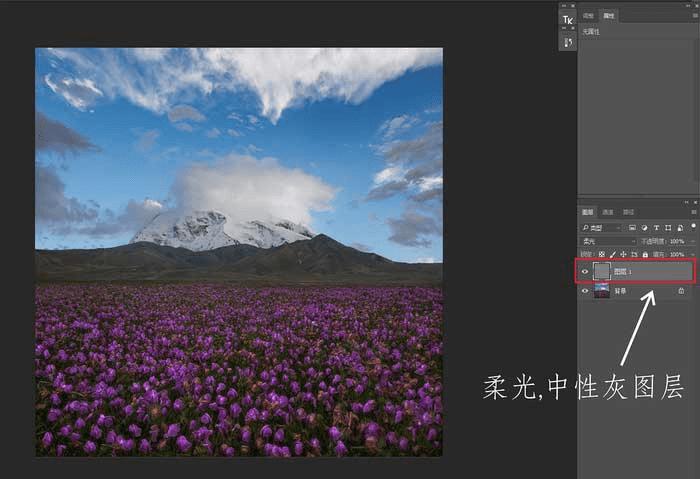Open the fill 100% slider dropdown

(x=692, y=254)
